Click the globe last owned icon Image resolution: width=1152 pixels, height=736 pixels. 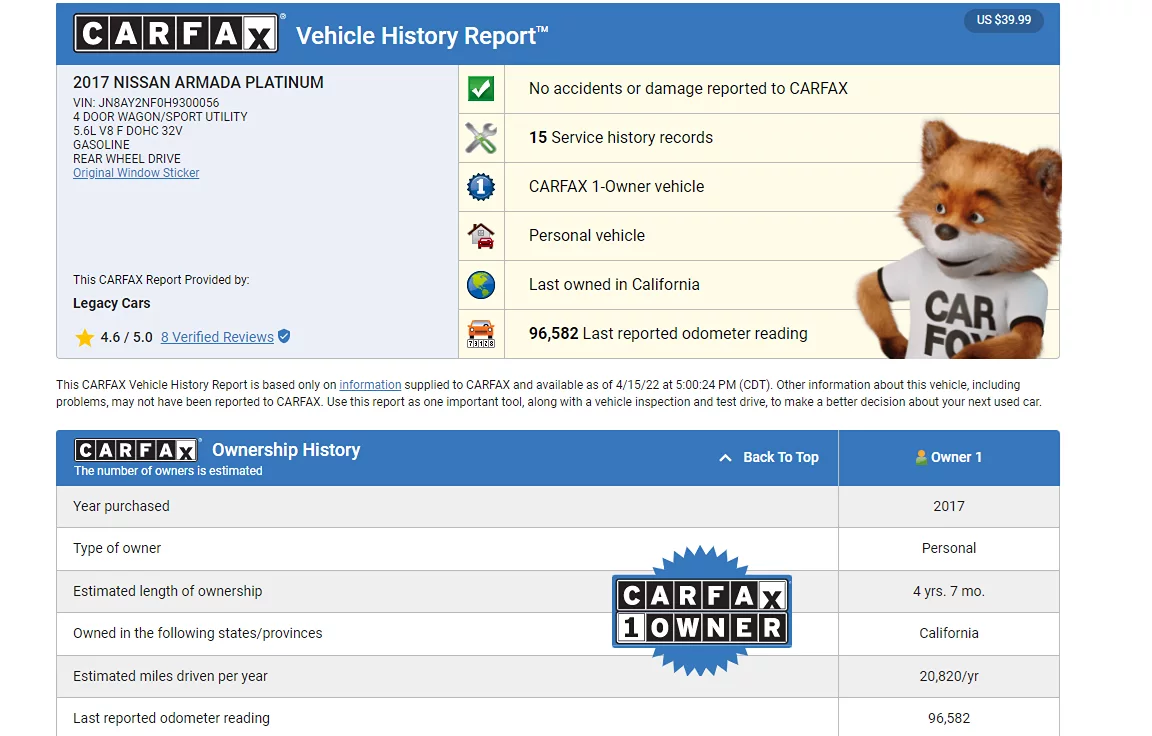(x=481, y=285)
